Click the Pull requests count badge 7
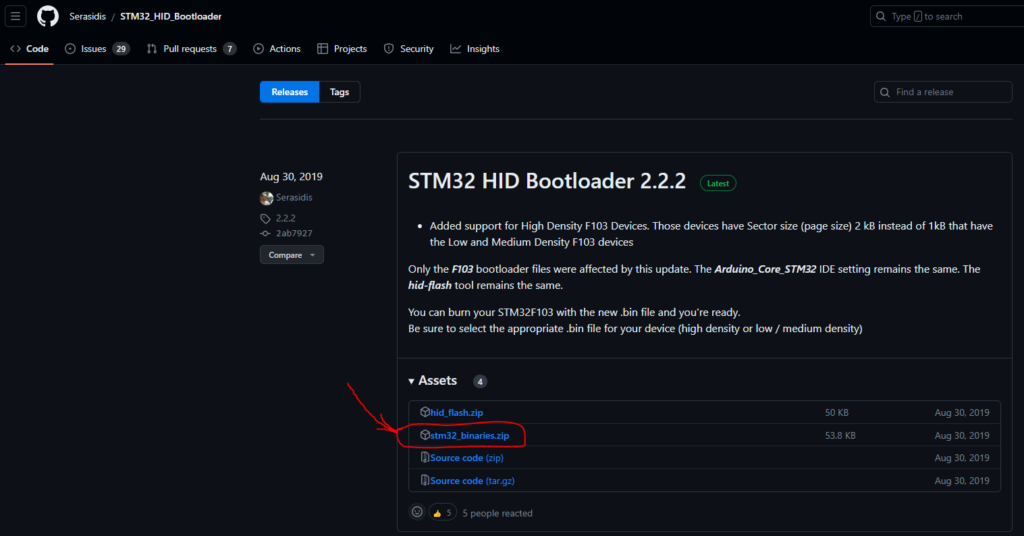 229,49
